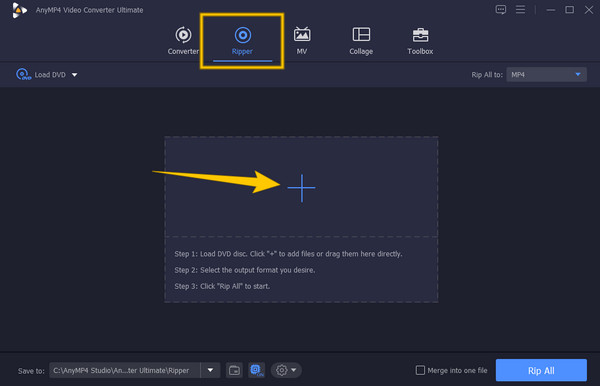Click the blue plus to add files
600x386 pixels.
coord(302,188)
